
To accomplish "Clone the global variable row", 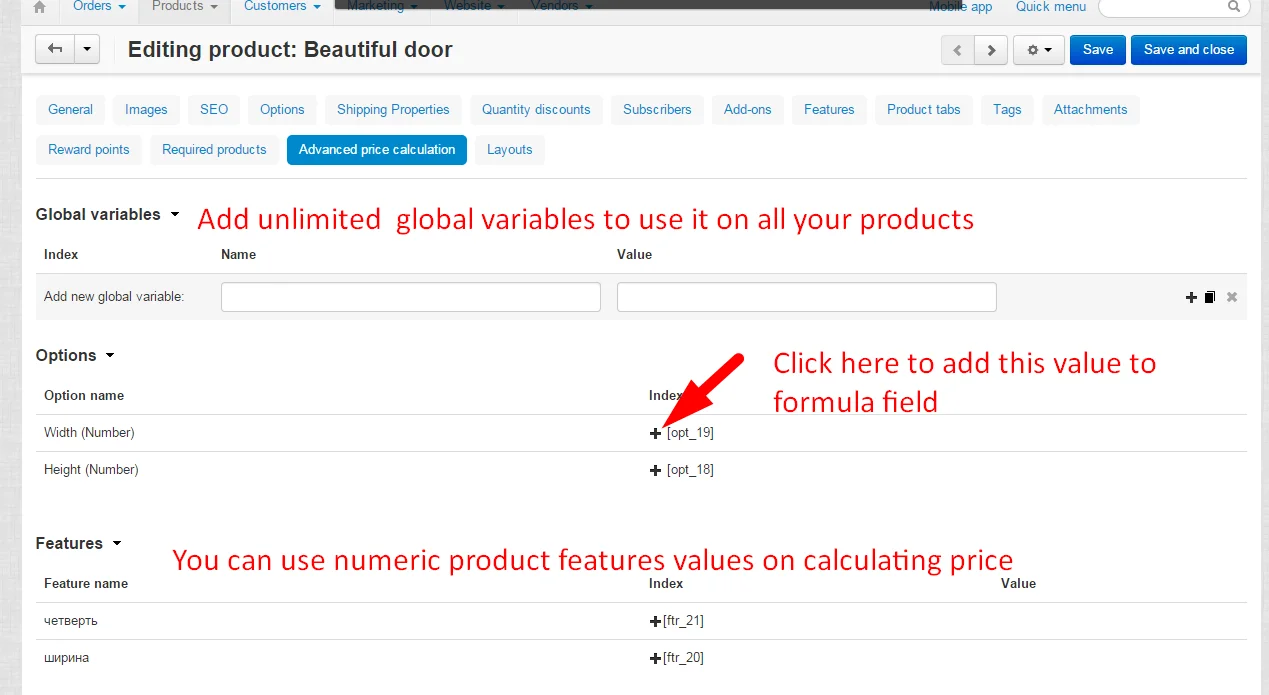I will pyautogui.click(x=1209, y=297).
